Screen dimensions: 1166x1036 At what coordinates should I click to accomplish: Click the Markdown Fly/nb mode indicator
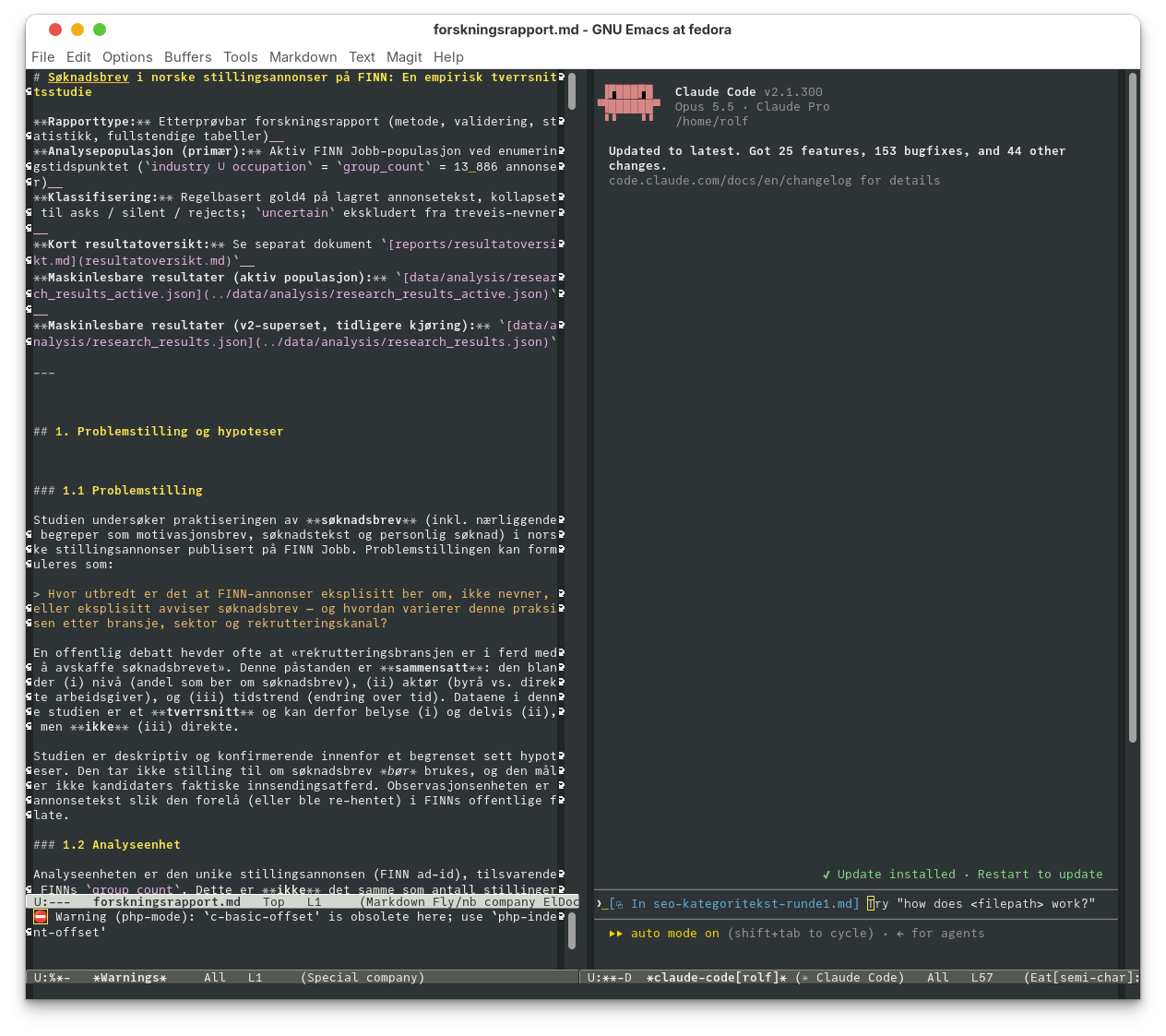(420, 902)
